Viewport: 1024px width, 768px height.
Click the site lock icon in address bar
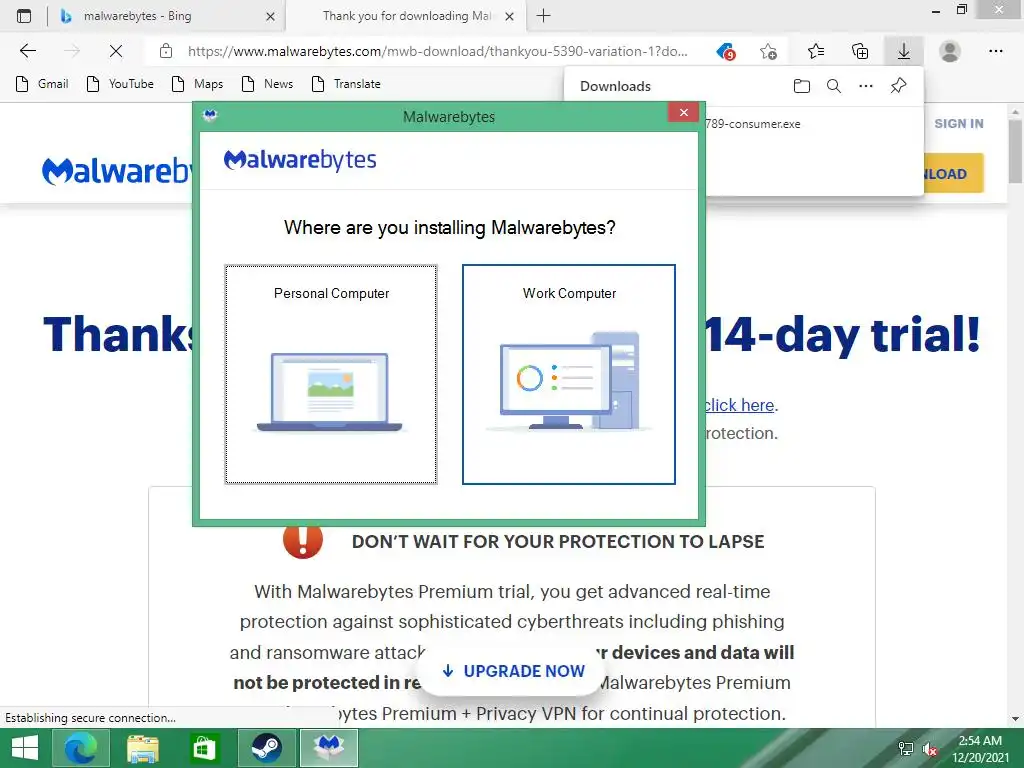tap(166, 51)
